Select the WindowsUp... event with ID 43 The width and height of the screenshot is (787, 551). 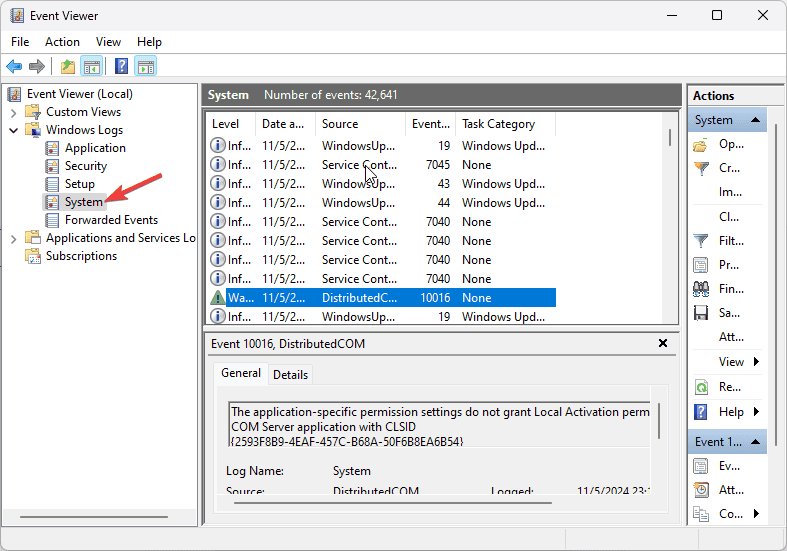point(382,184)
